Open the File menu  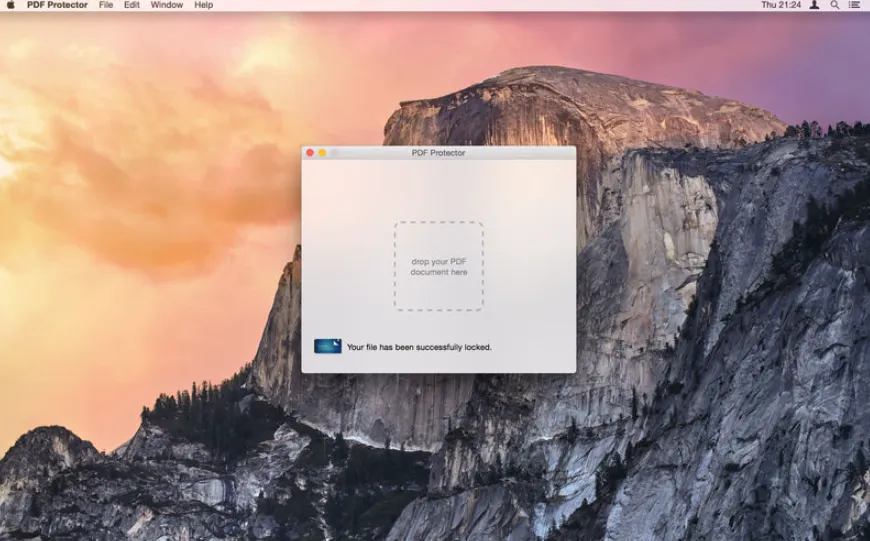pyautogui.click(x=106, y=5)
